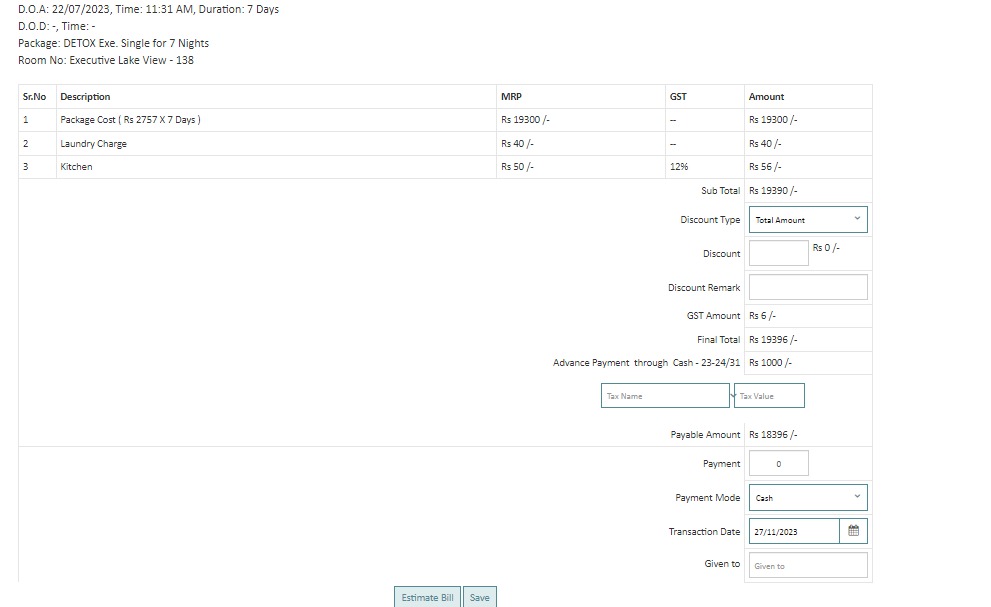
Task: Select the Kitchen description cell
Action: pos(276,167)
